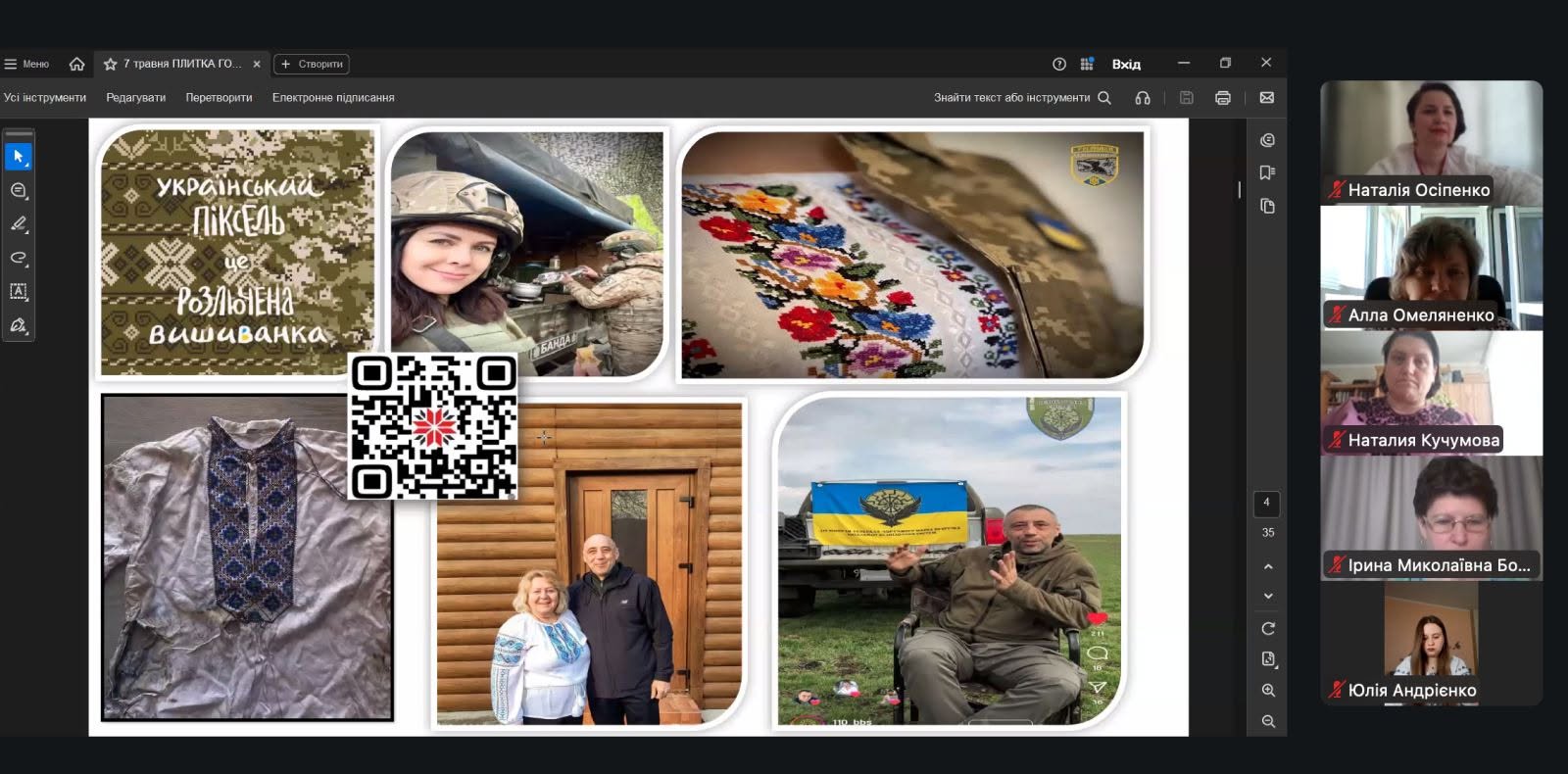The image size is (1568, 774).
Task: Click the page number 4 field
Action: pyautogui.click(x=1266, y=503)
